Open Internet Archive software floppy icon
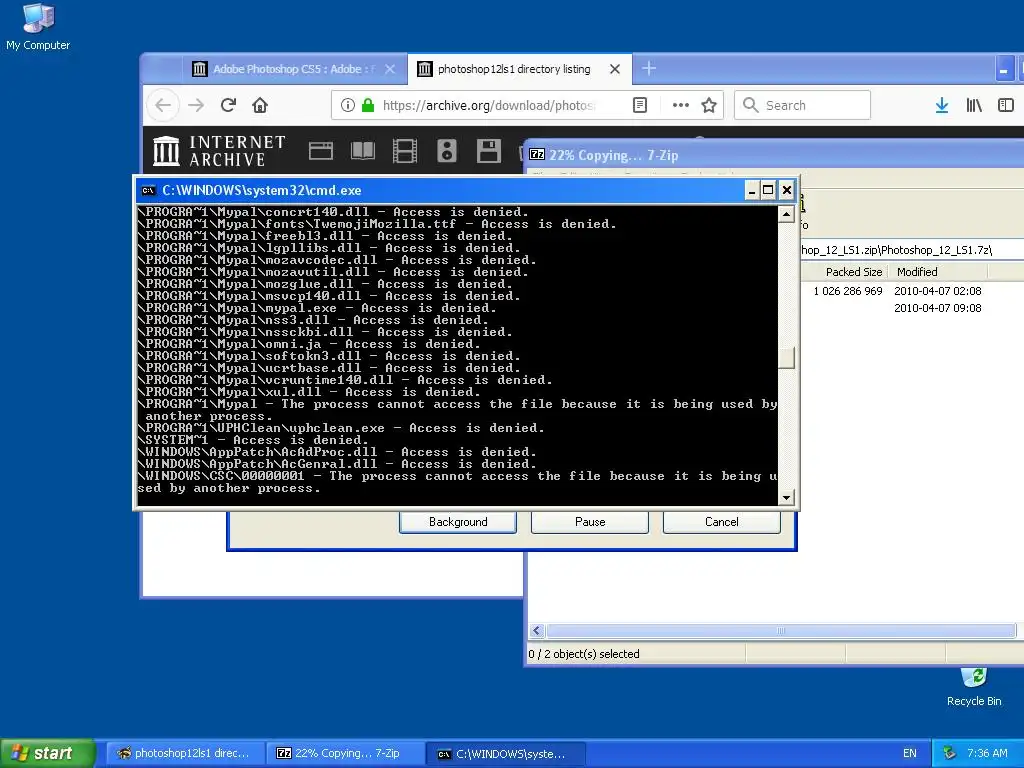 (x=488, y=151)
